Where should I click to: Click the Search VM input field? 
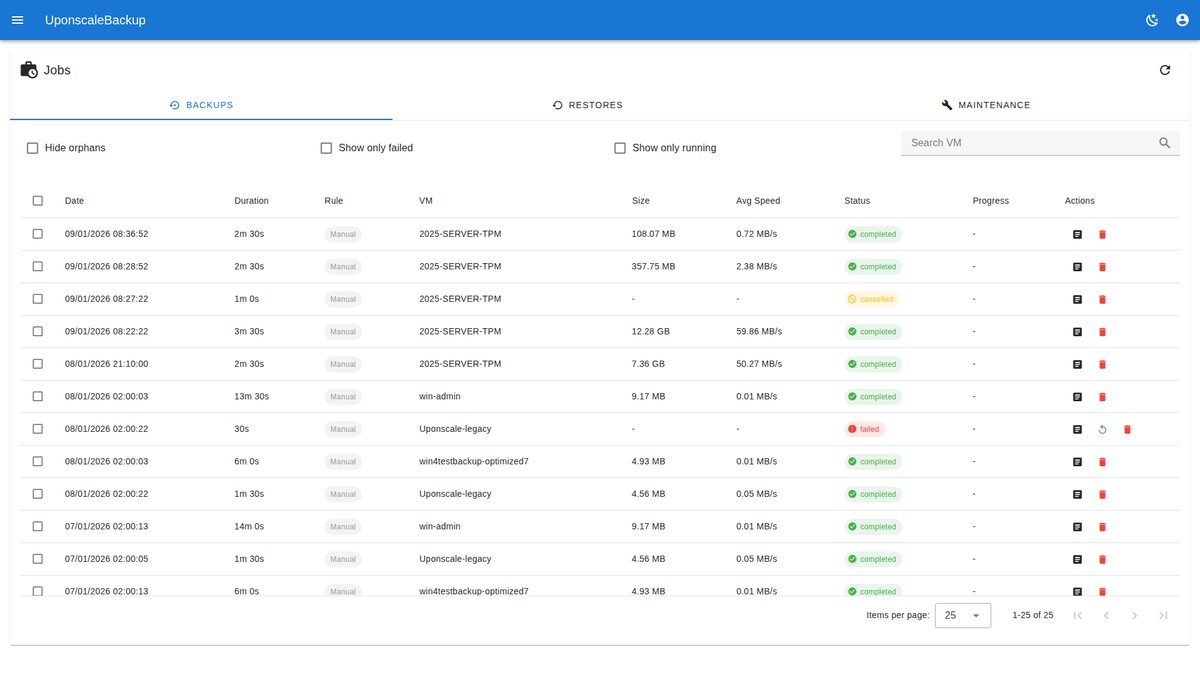[x=1025, y=143]
